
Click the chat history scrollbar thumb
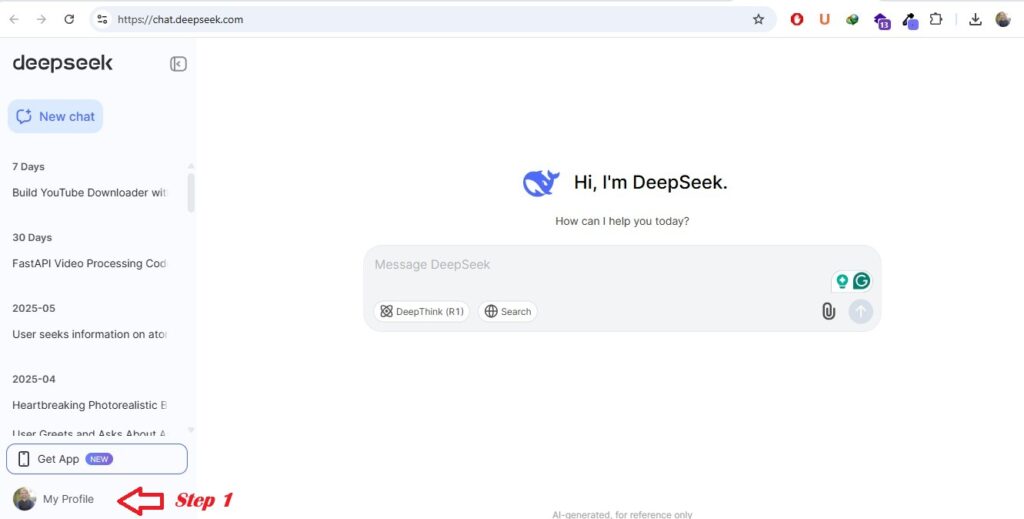(x=191, y=193)
